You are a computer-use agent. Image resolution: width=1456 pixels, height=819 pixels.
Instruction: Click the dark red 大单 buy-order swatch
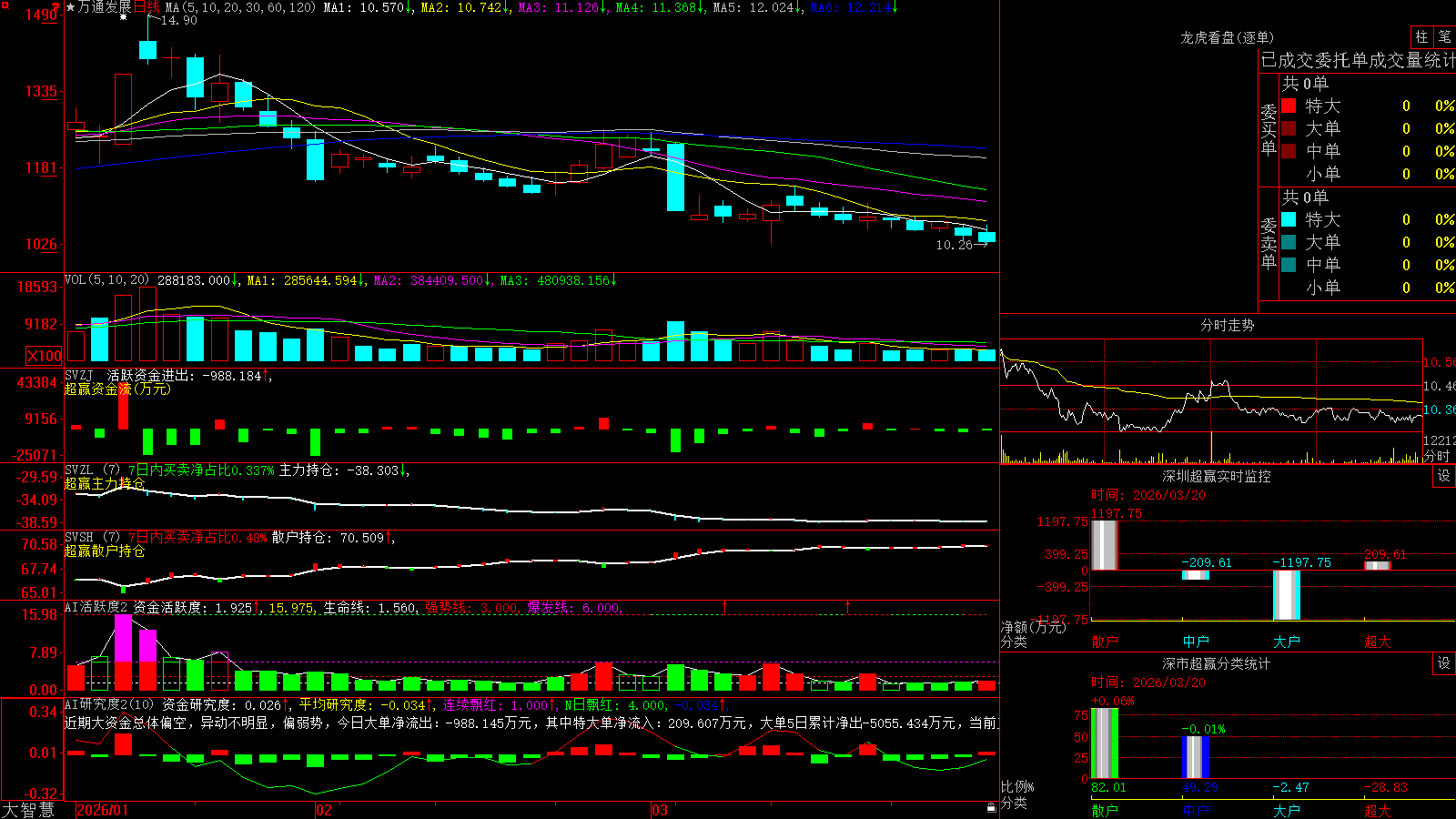click(x=1289, y=128)
